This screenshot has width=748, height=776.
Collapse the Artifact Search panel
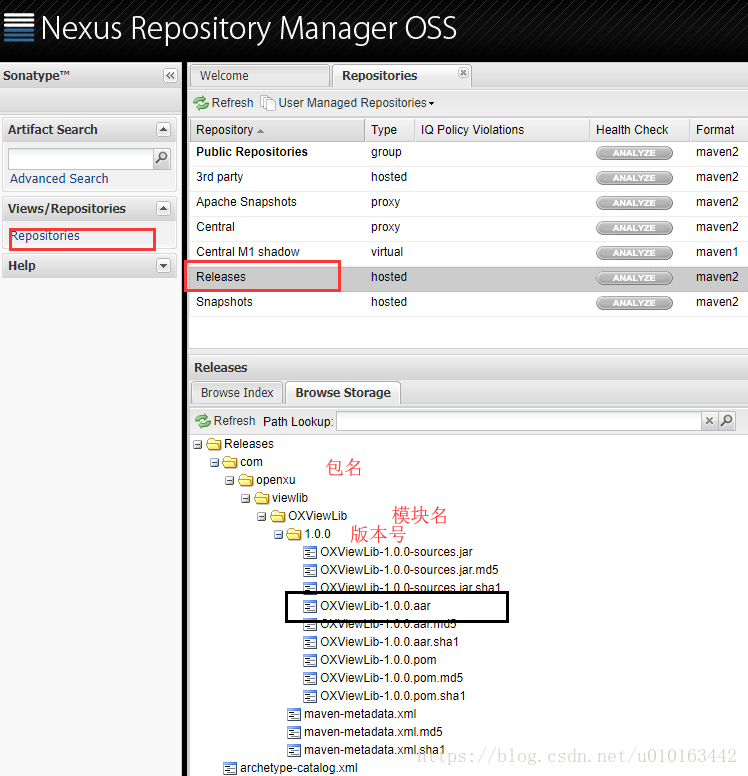pos(163,130)
